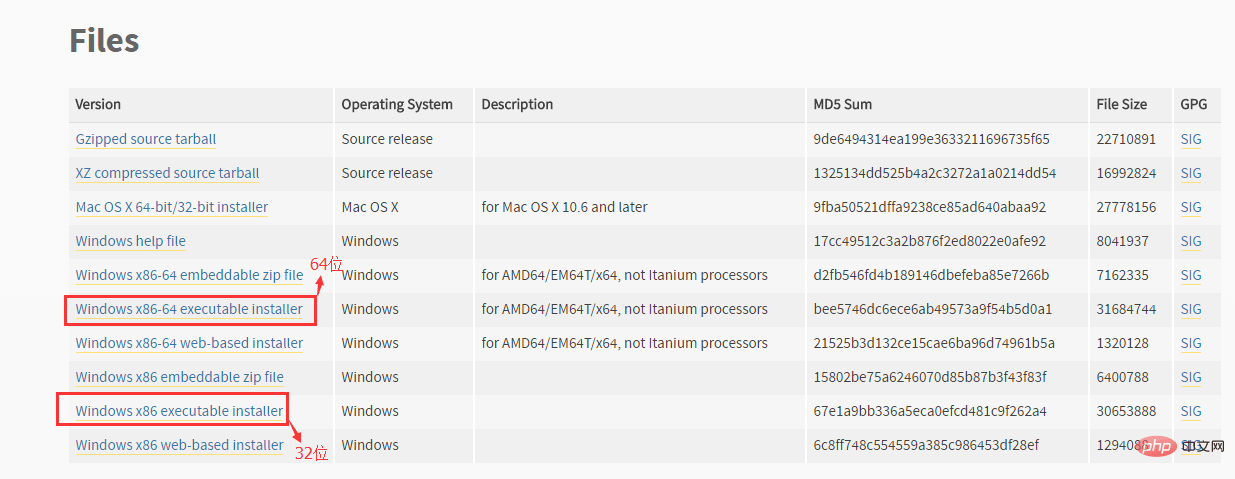The height and width of the screenshot is (479, 1235).
Task: Download Windows x86-64 embeddable zip file
Action: pyautogui.click(x=189, y=275)
